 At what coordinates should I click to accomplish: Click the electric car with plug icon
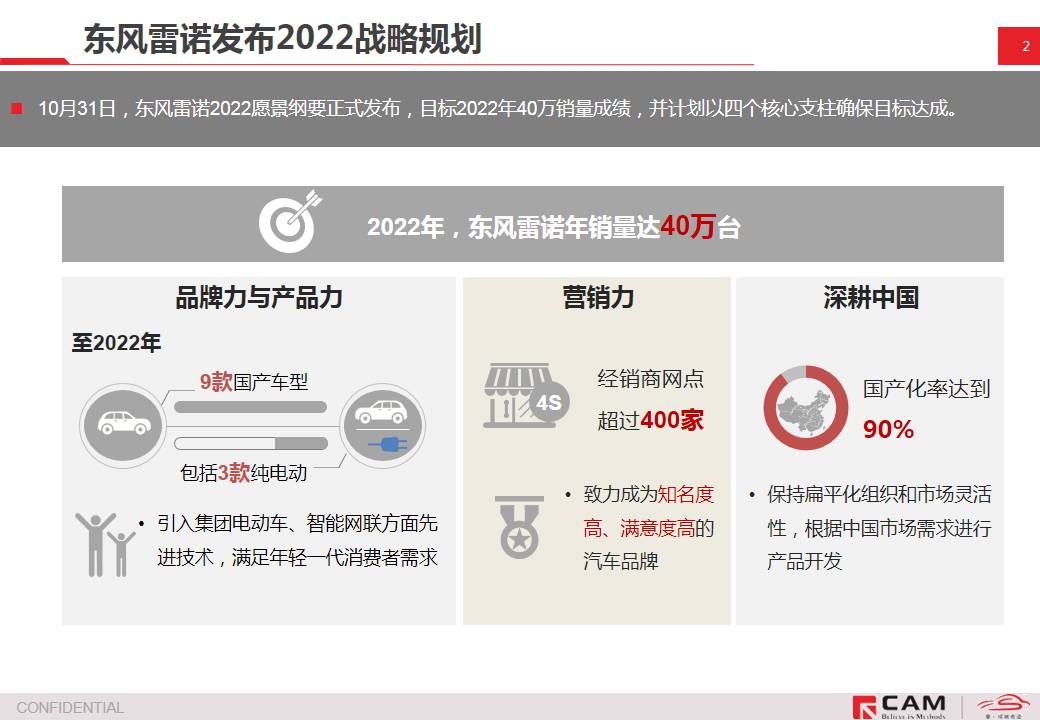pyautogui.click(x=382, y=425)
